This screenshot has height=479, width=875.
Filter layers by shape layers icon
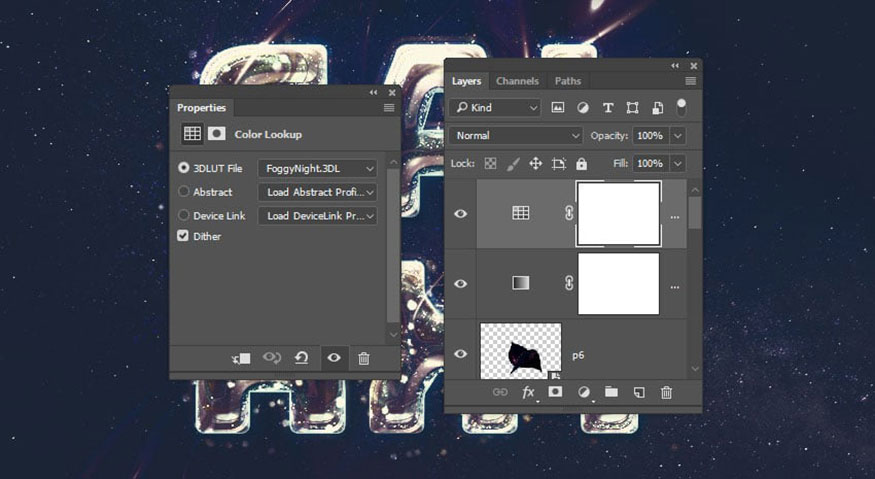click(x=632, y=108)
